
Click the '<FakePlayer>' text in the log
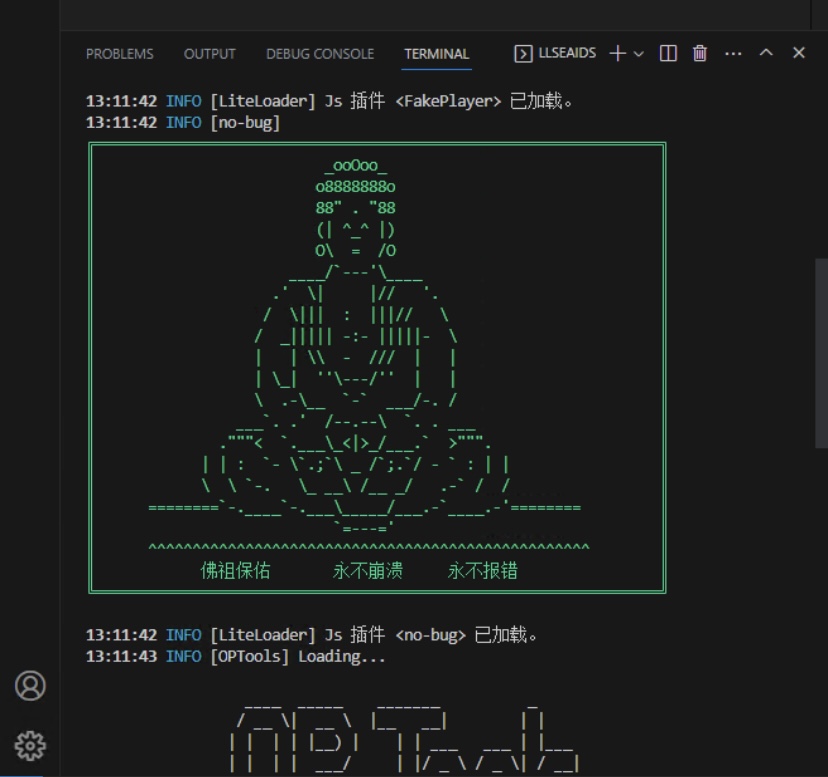click(x=448, y=101)
